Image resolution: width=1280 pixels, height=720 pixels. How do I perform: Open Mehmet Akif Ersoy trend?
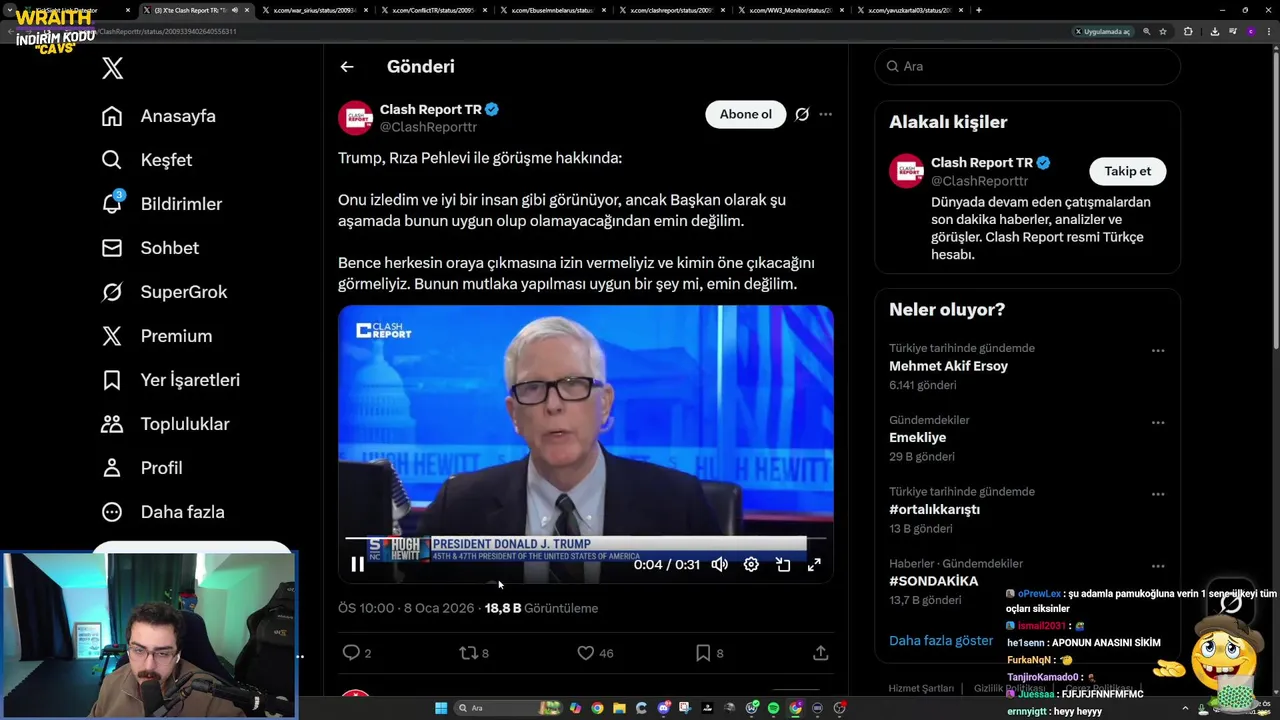[948, 366]
